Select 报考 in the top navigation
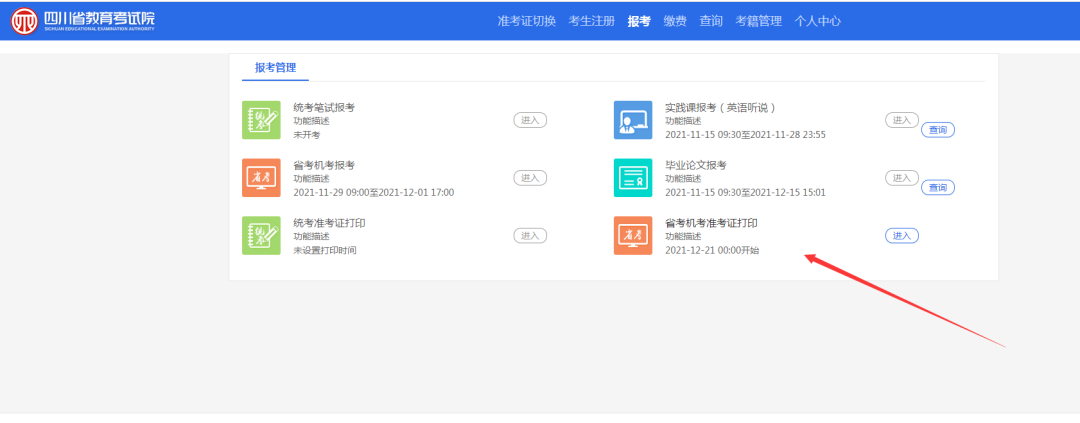 coord(639,21)
